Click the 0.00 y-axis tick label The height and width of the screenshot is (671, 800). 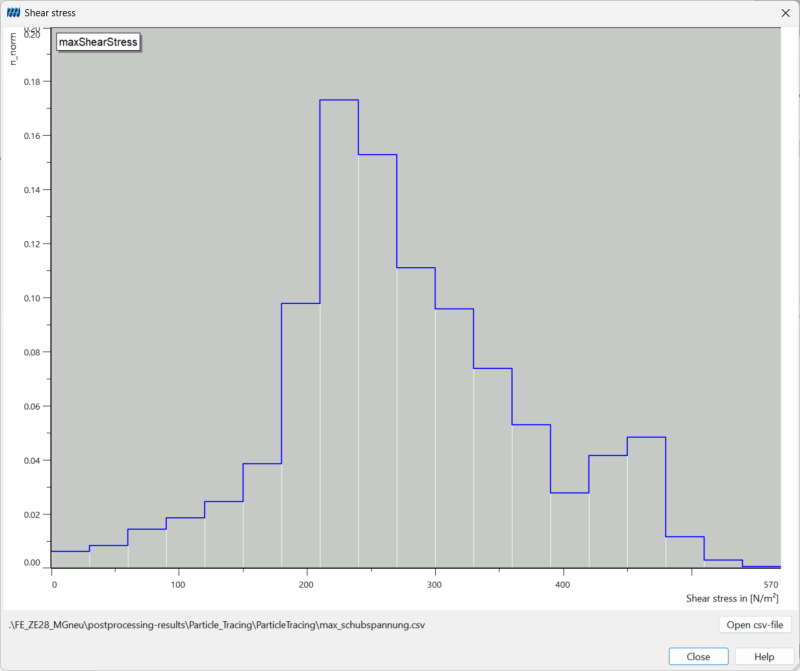[32, 562]
